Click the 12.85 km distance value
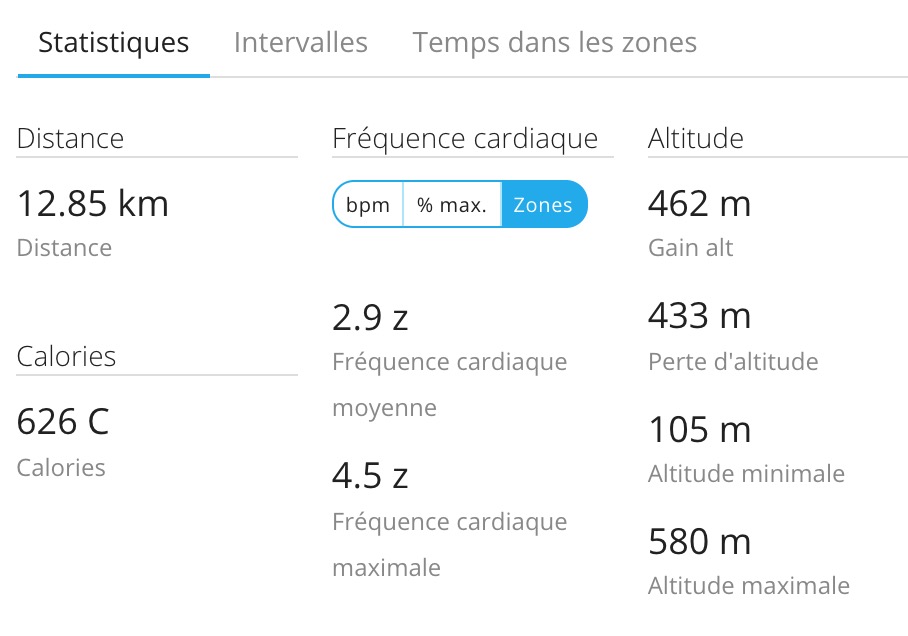The image size is (908, 636). click(93, 204)
